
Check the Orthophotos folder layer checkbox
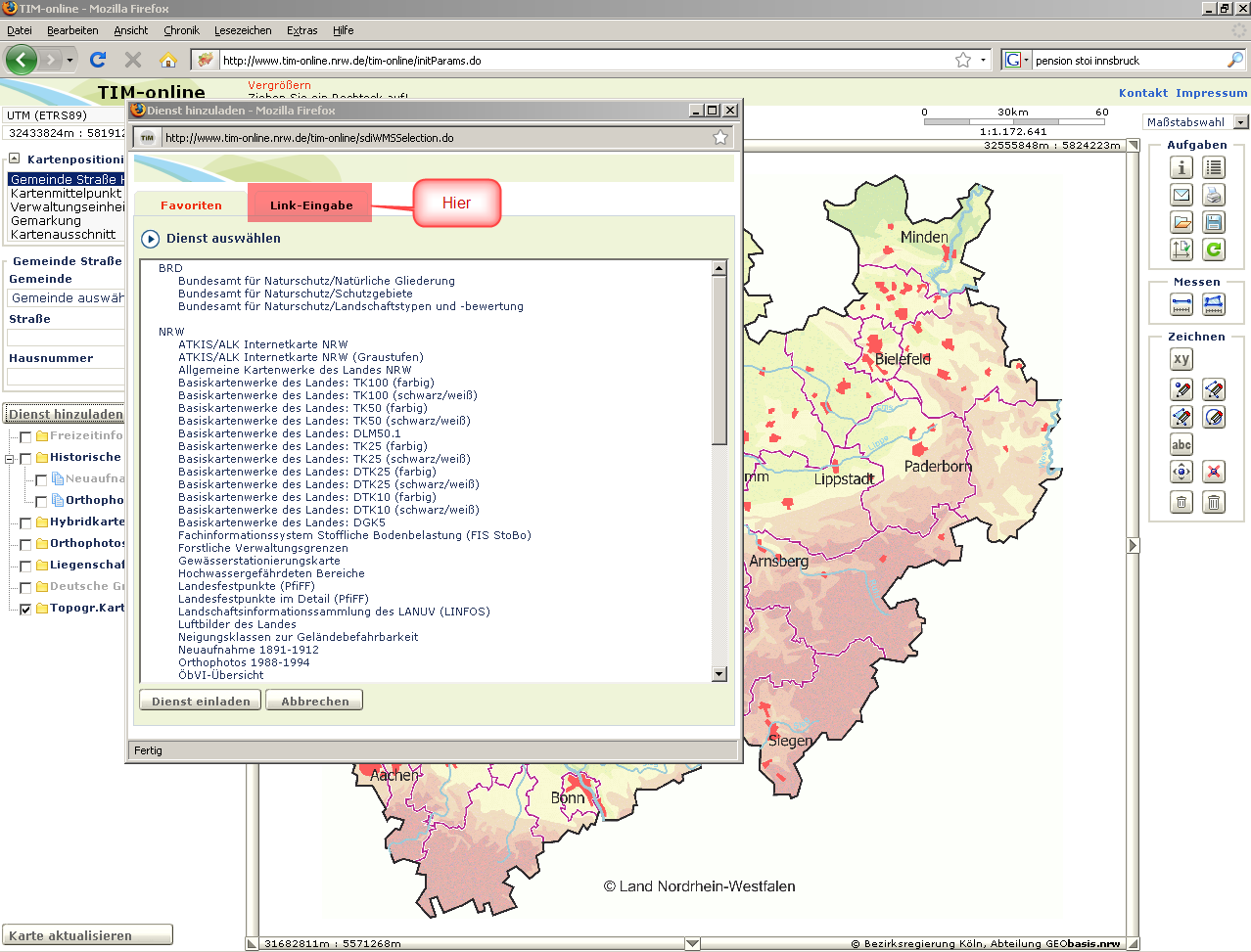click(25, 544)
